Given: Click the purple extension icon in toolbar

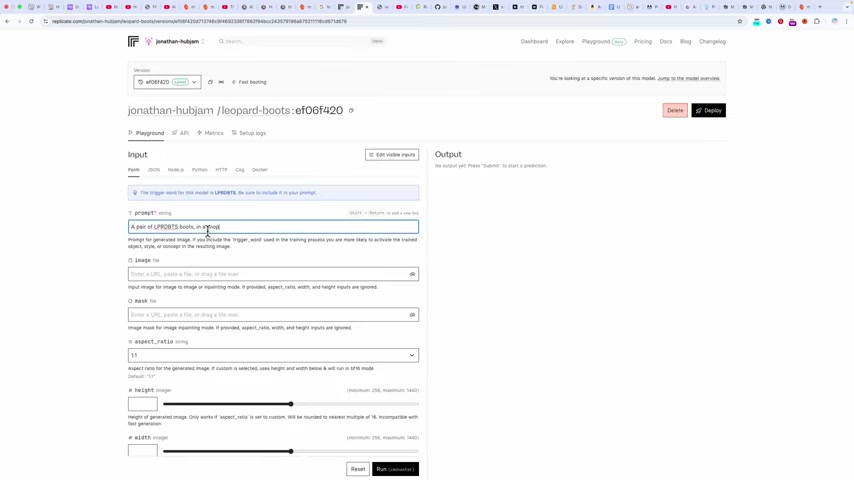Looking at the screenshot, I should point(792,22).
